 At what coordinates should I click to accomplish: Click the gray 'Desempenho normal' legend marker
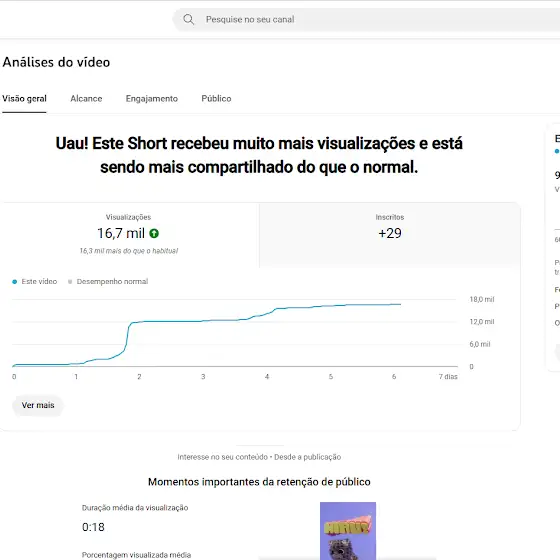pos(70,282)
